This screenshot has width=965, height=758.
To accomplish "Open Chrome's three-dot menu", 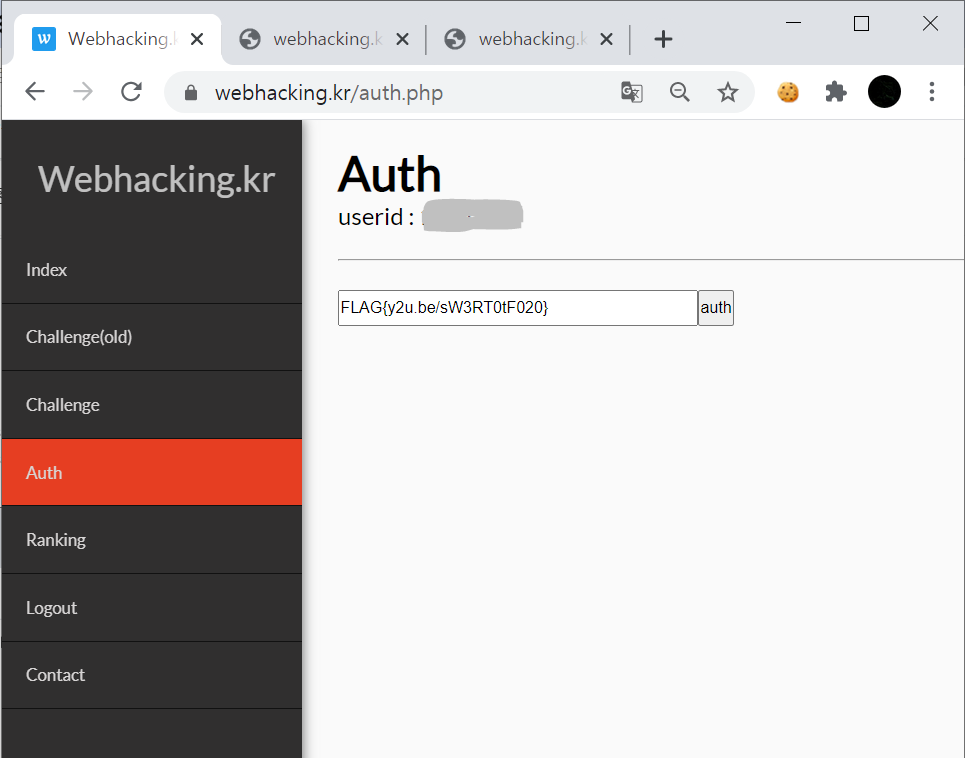I will coord(932,92).
